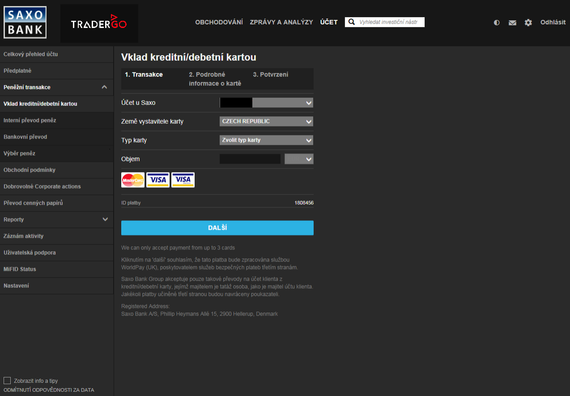The image size is (570, 396).
Task: Open 'Uživatelská podpora' in the sidebar
Action: 56,253
